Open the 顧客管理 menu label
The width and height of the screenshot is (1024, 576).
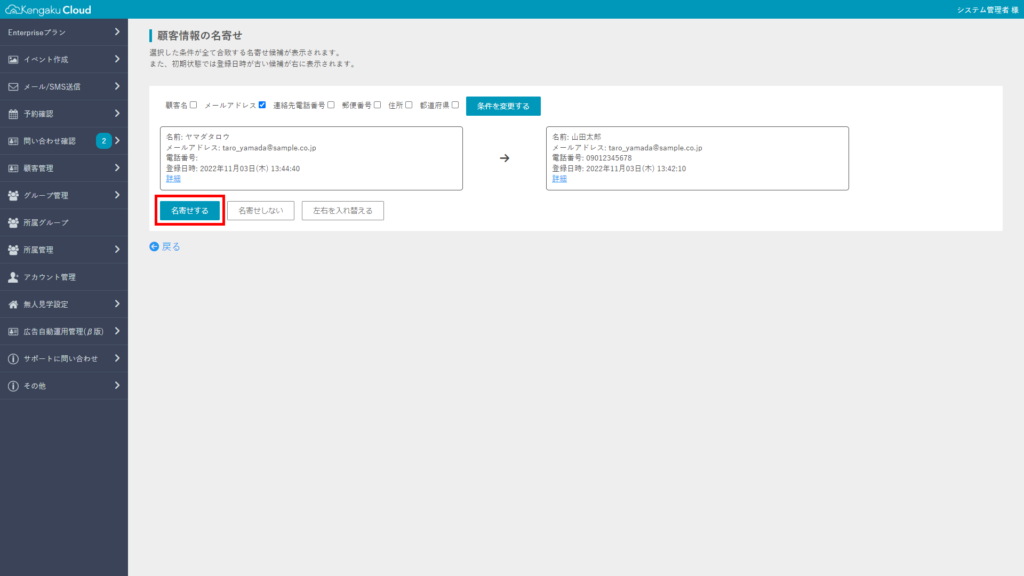click(39, 168)
